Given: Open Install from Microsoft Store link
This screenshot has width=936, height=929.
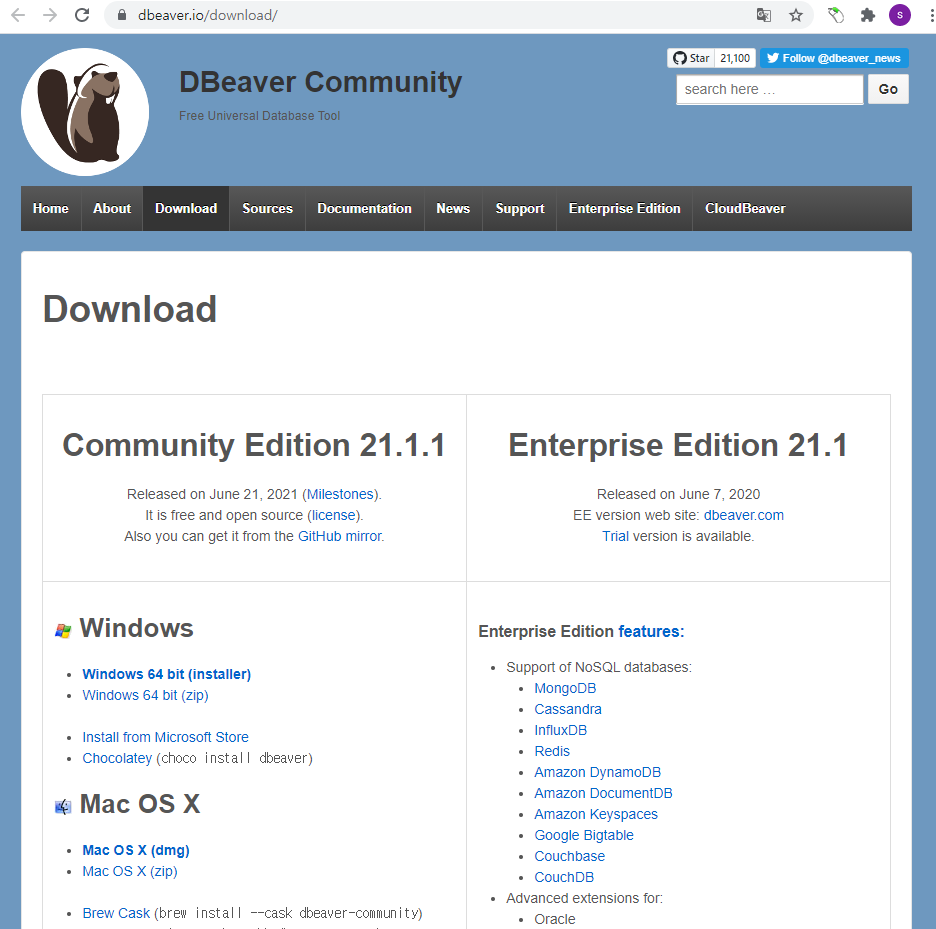Looking at the screenshot, I should pos(165,737).
